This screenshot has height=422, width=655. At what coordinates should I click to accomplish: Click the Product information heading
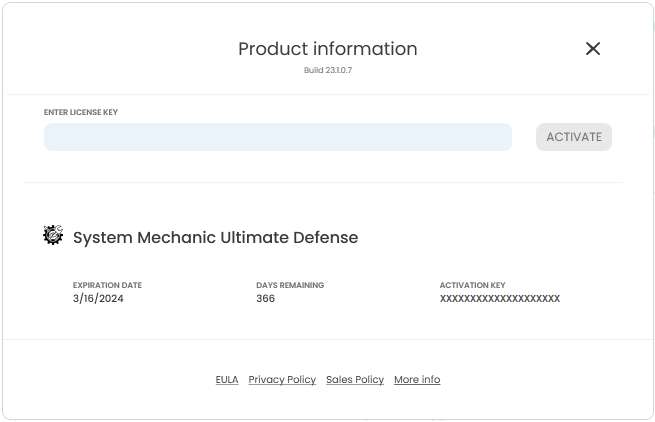click(328, 49)
